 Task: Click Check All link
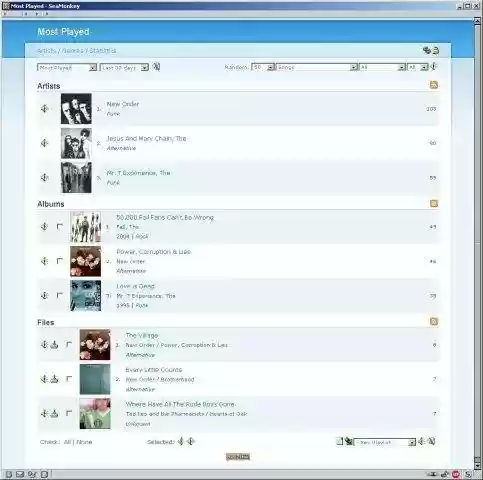pyautogui.click(x=67, y=442)
